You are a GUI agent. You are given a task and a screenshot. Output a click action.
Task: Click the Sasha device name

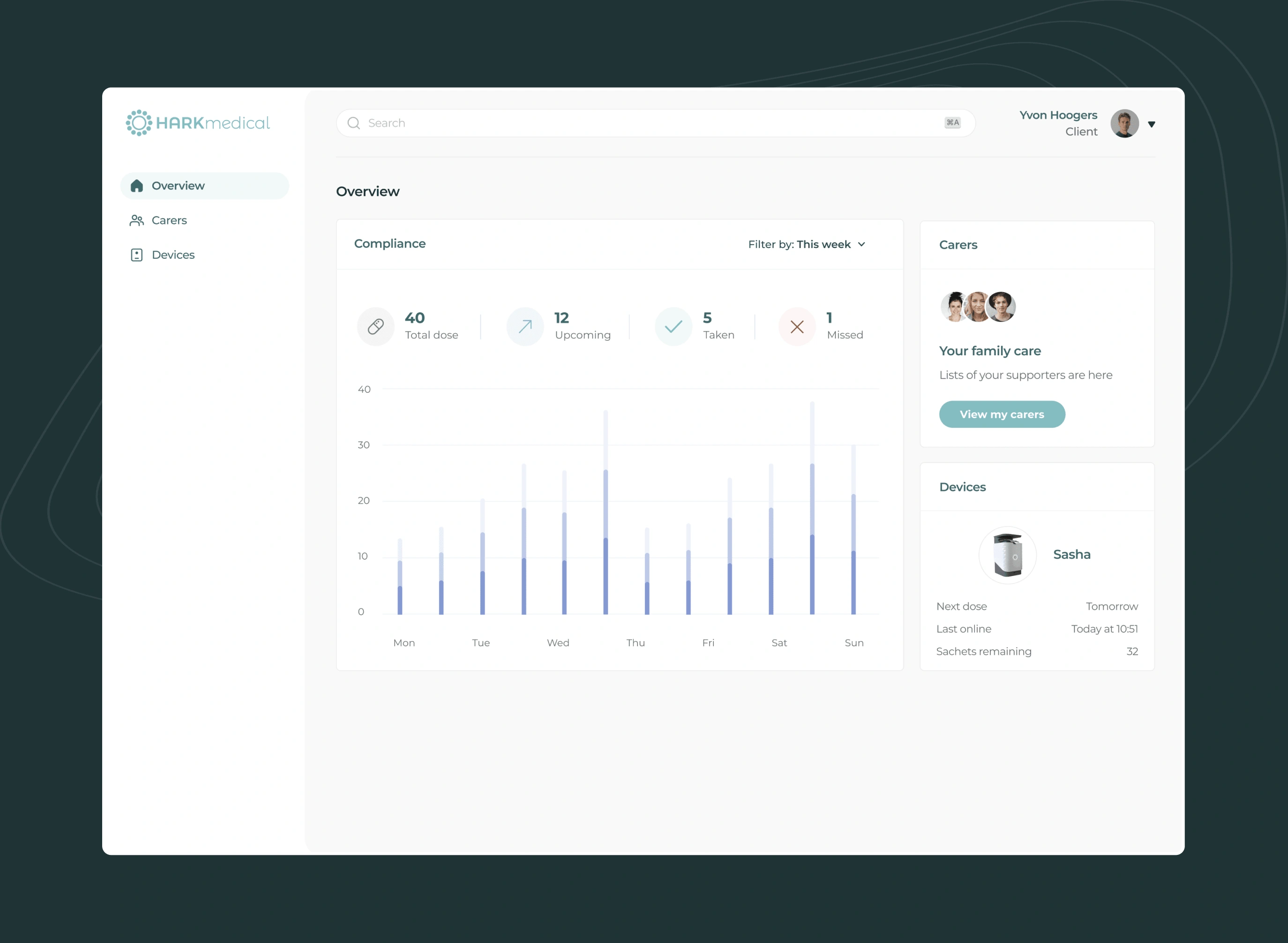coord(1071,554)
